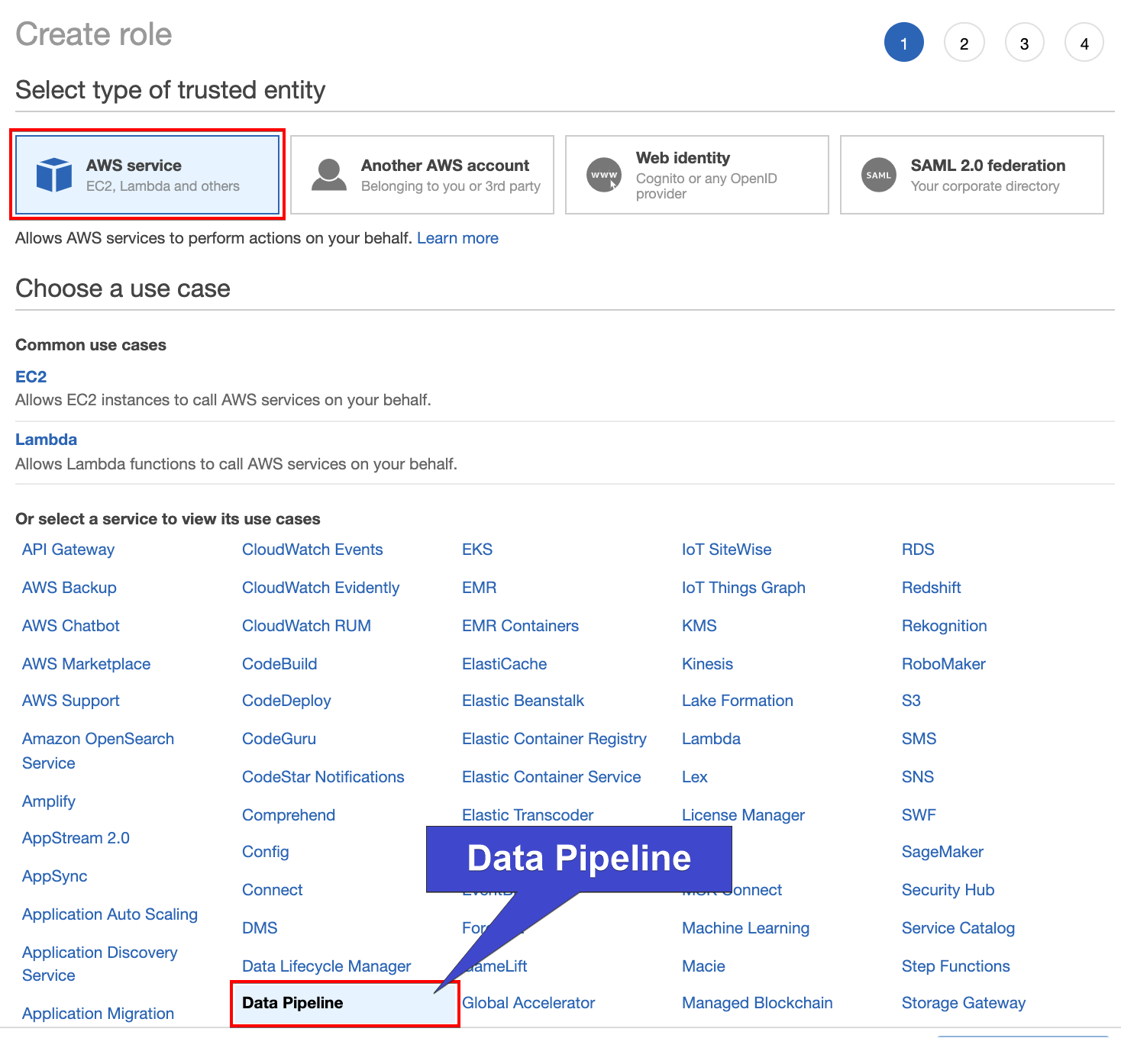Screen dimensions: 1121x1064
Task: Select Elastic Beanstalk service
Action: 523,701
